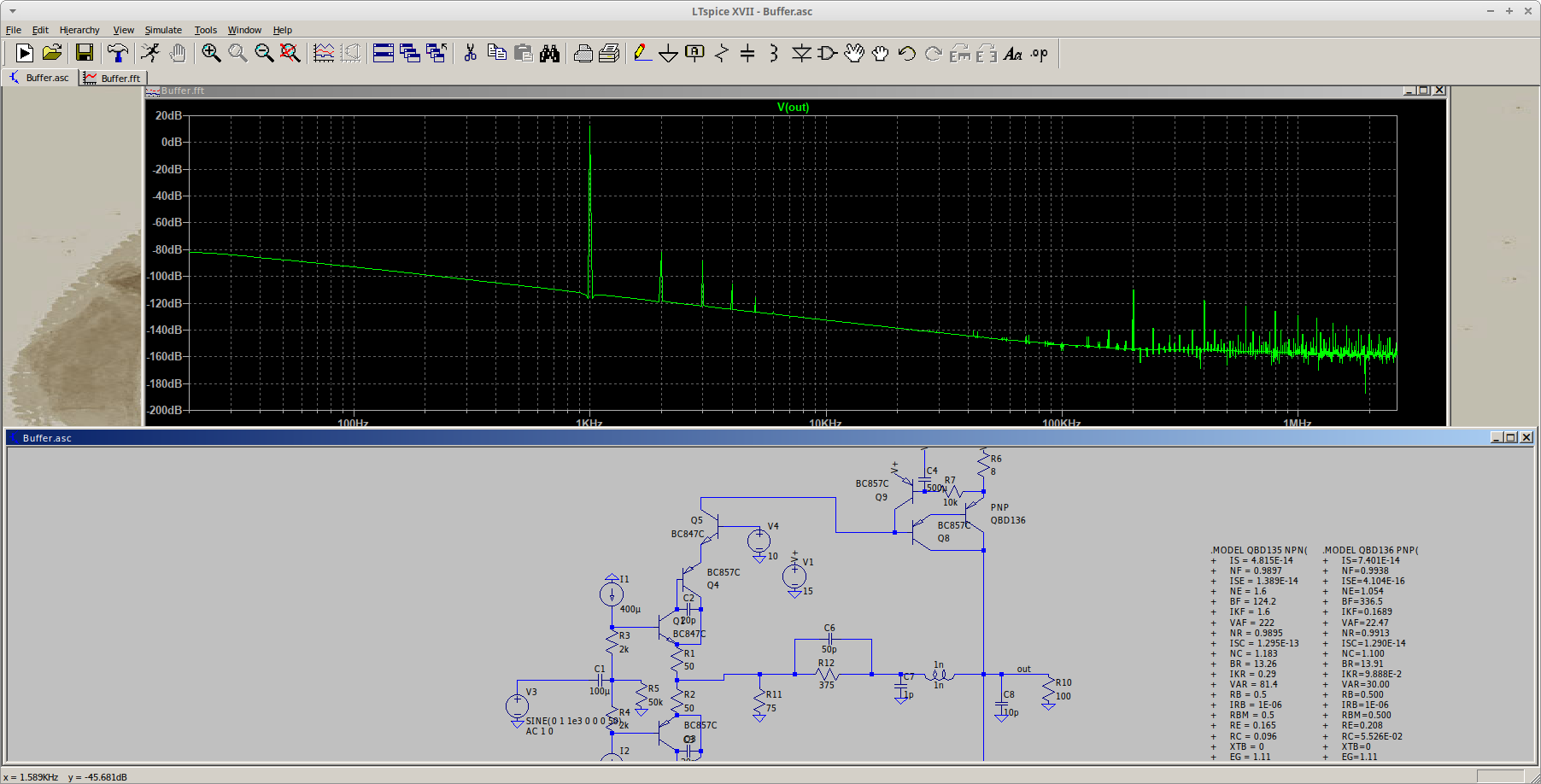Open the Window menu
The height and width of the screenshot is (784, 1541).
tap(244, 30)
